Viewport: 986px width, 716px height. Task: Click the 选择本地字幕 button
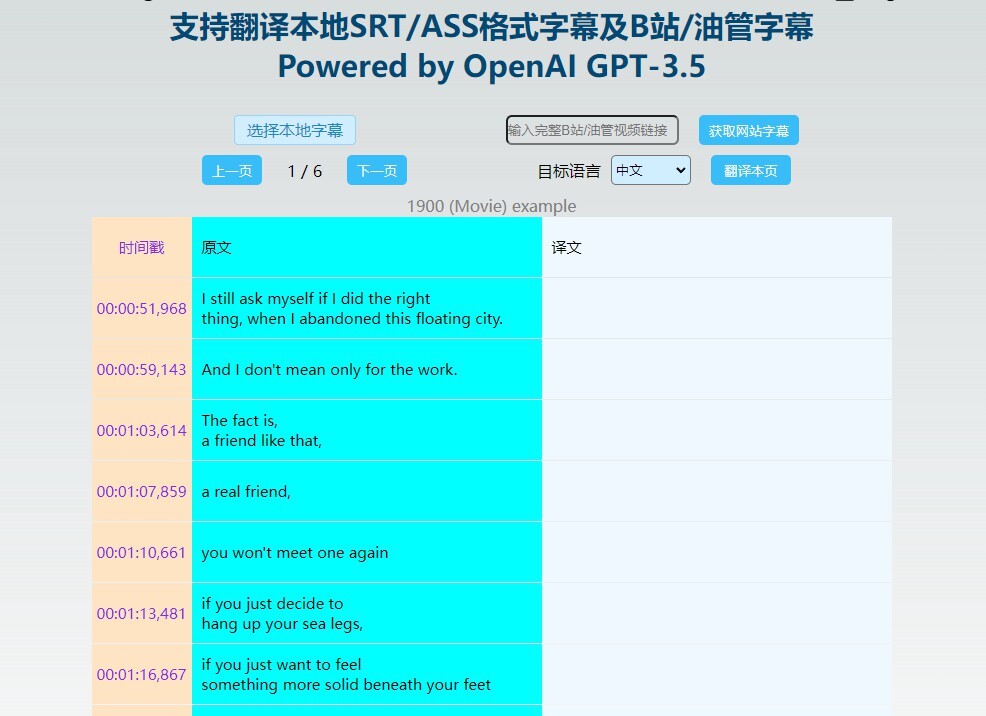pos(295,130)
